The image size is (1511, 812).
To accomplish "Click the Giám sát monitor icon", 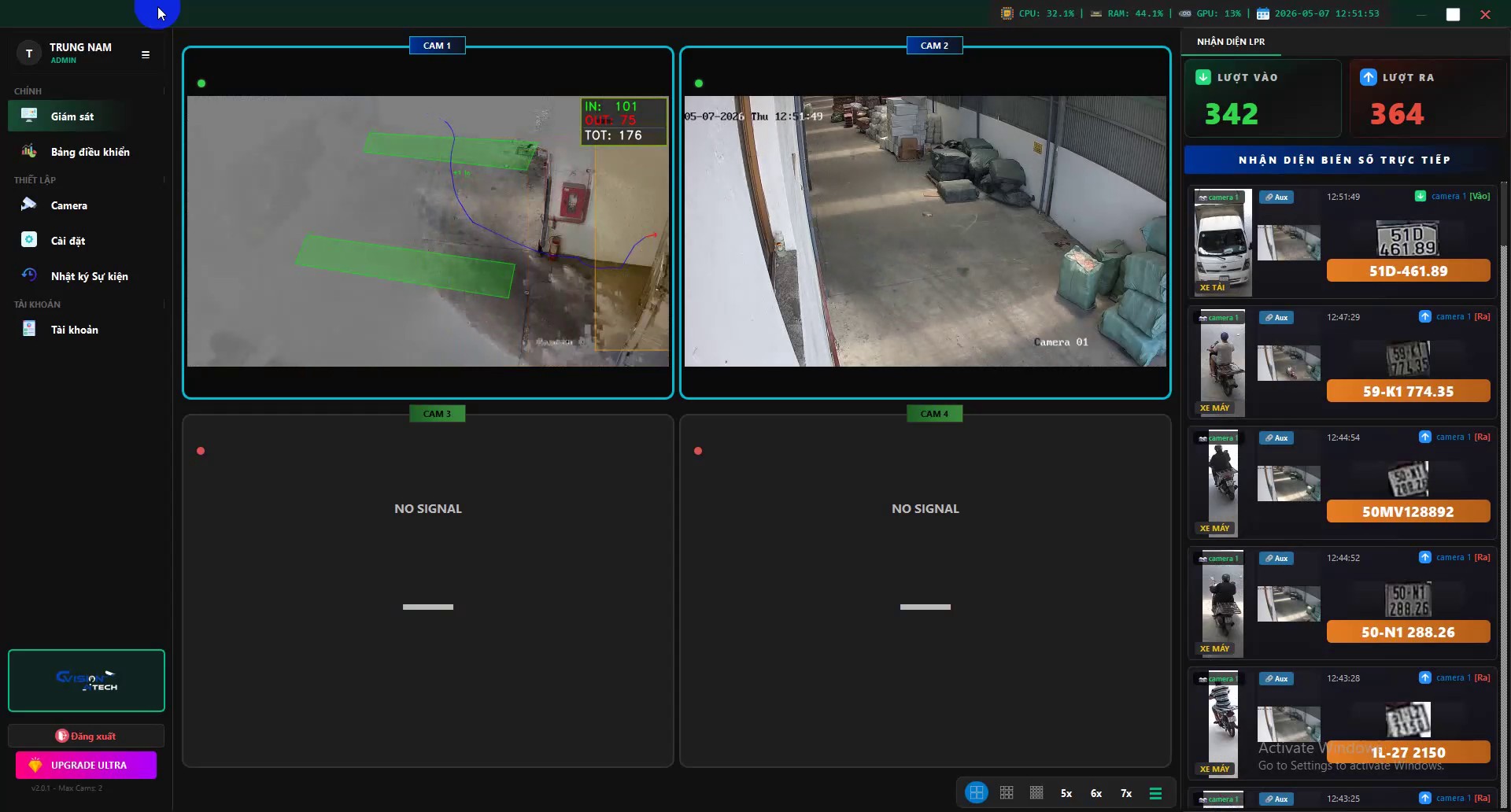I will (29, 116).
